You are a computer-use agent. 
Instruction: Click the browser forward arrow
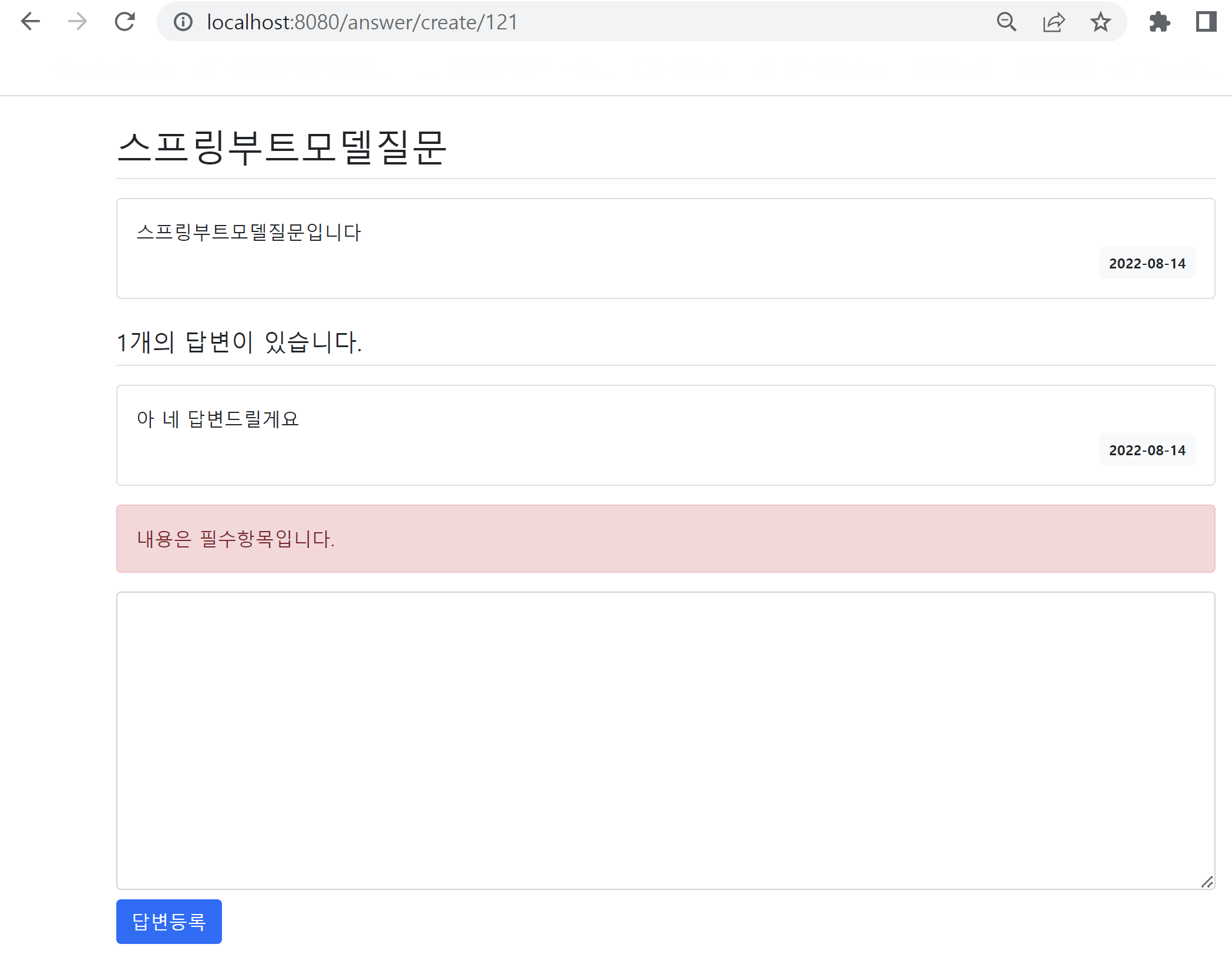[x=77, y=22]
